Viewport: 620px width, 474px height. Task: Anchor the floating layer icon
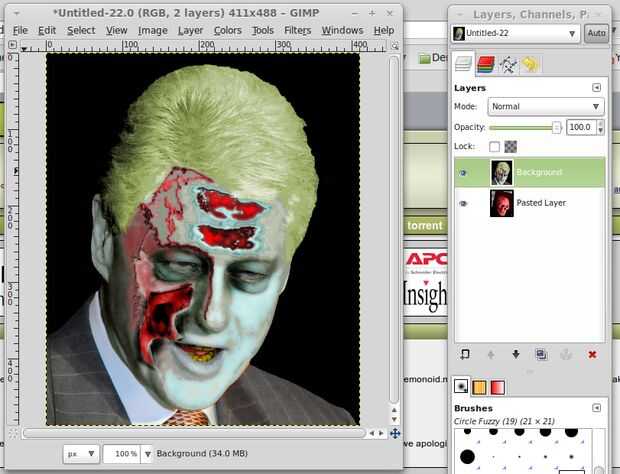(x=566, y=354)
